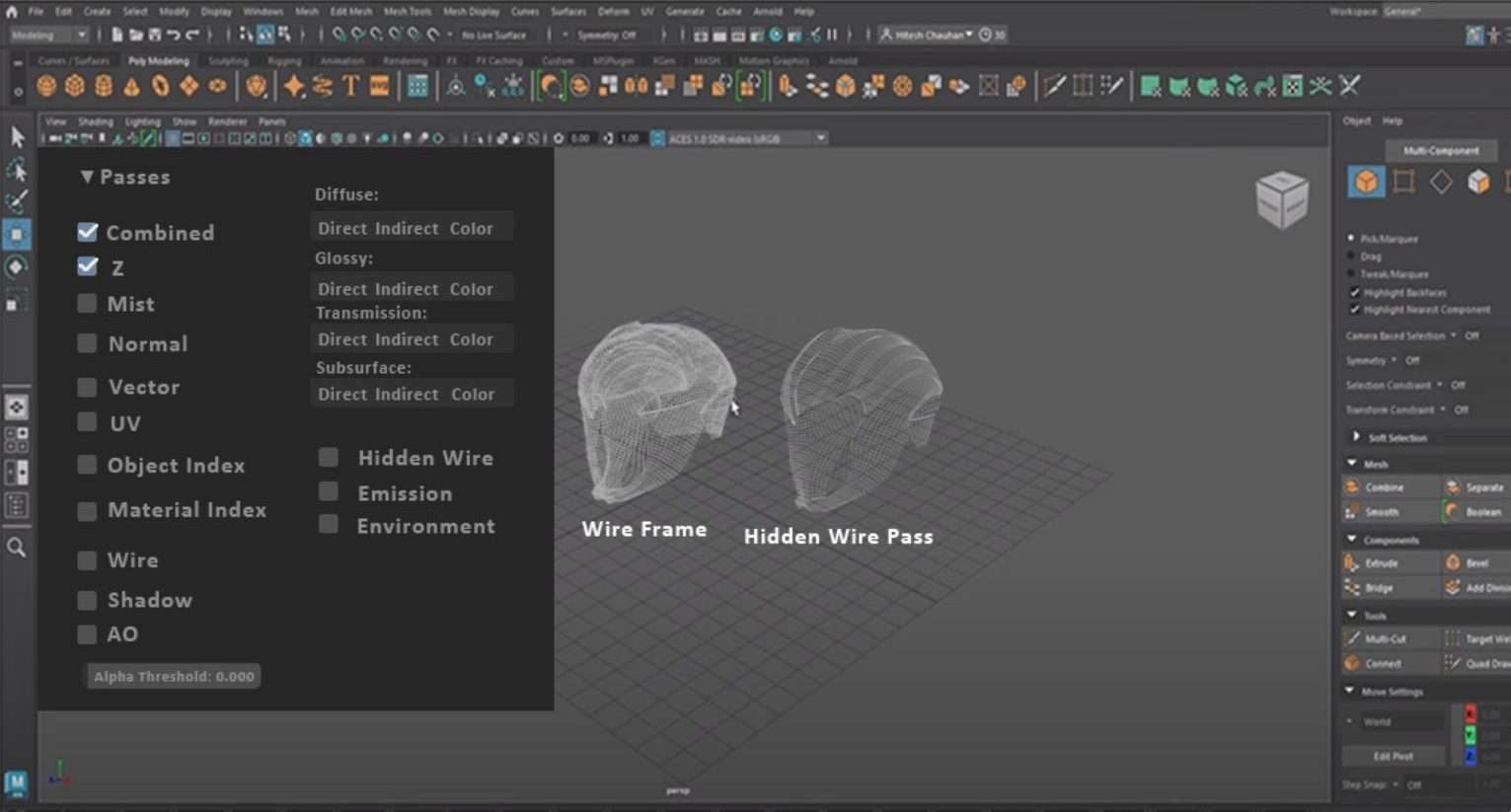Select the arrow Select tool in toolbox
The image size is (1511, 812).
17,137
